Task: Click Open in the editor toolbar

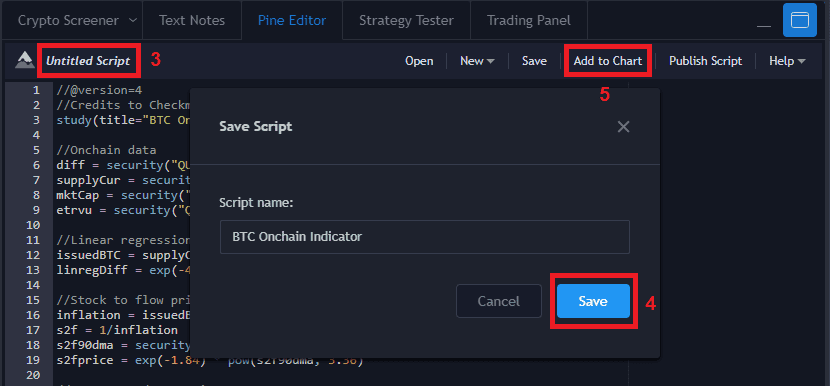Action: click(419, 61)
